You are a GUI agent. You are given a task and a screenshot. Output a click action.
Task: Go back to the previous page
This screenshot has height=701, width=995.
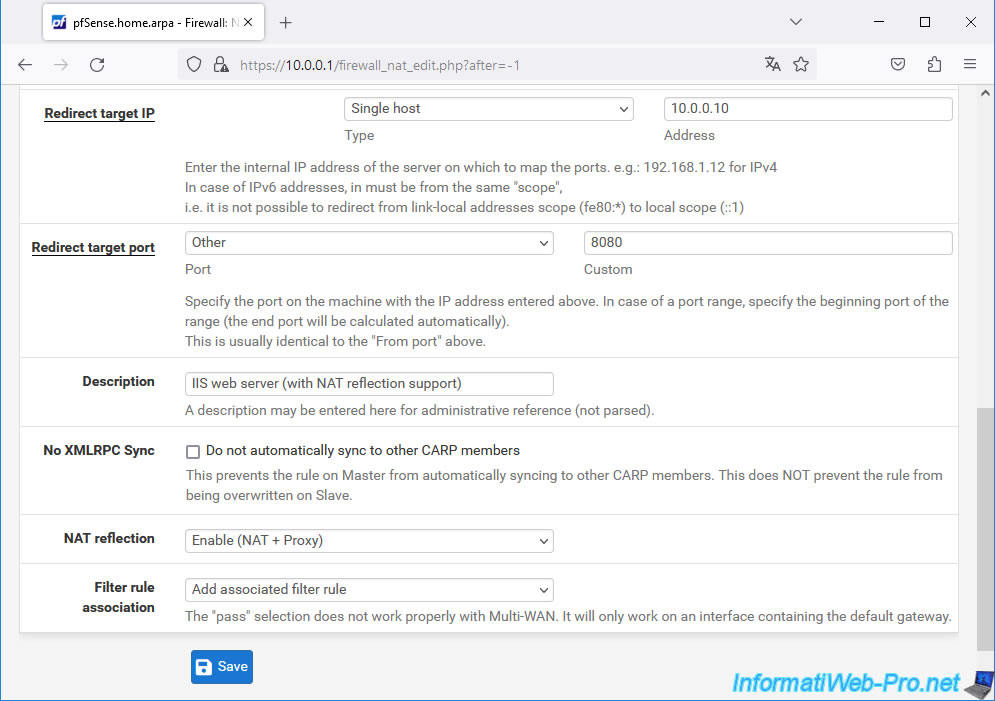(25, 65)
